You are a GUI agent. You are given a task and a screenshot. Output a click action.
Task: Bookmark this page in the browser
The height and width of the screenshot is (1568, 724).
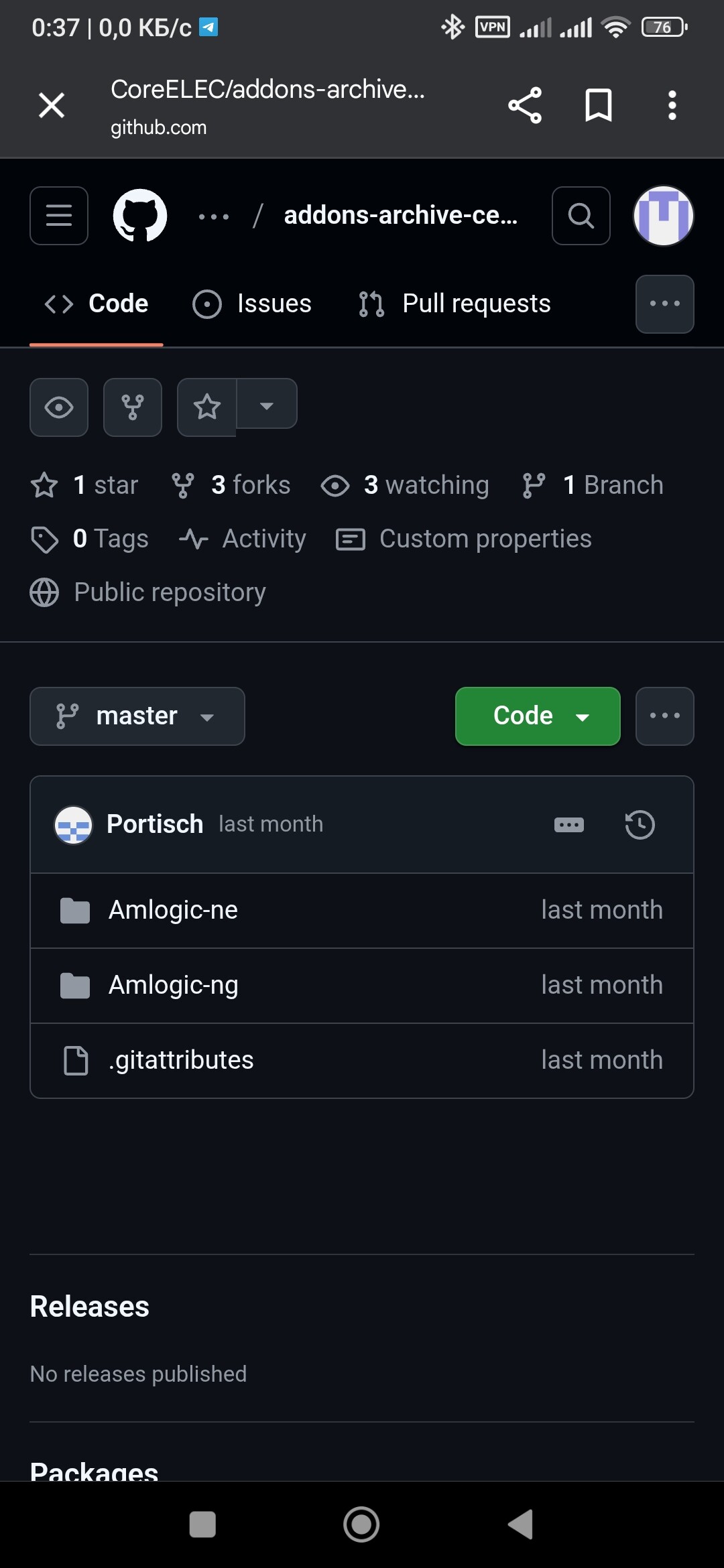[598, 105]
